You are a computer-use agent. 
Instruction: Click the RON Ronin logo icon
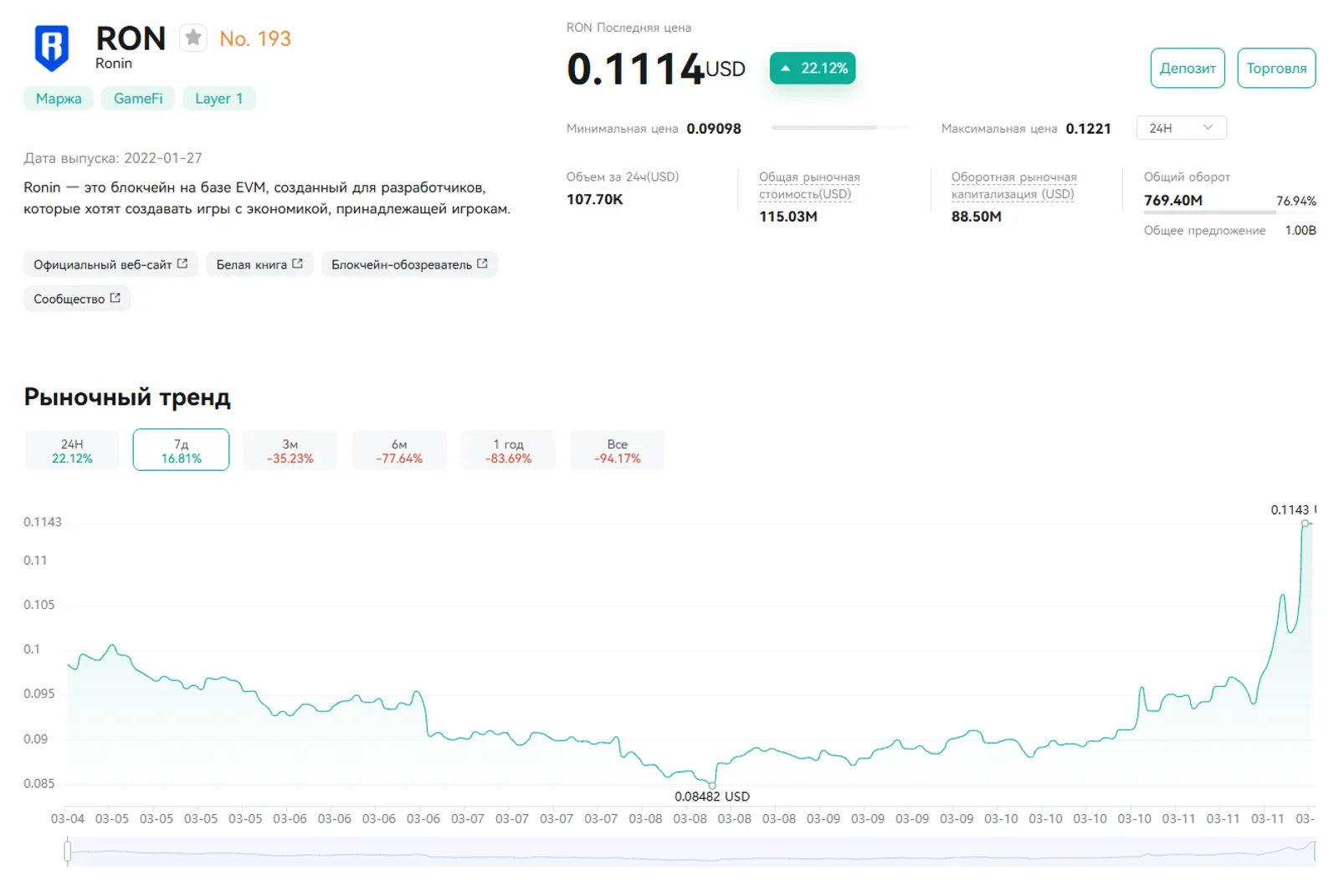pos(51,49)
